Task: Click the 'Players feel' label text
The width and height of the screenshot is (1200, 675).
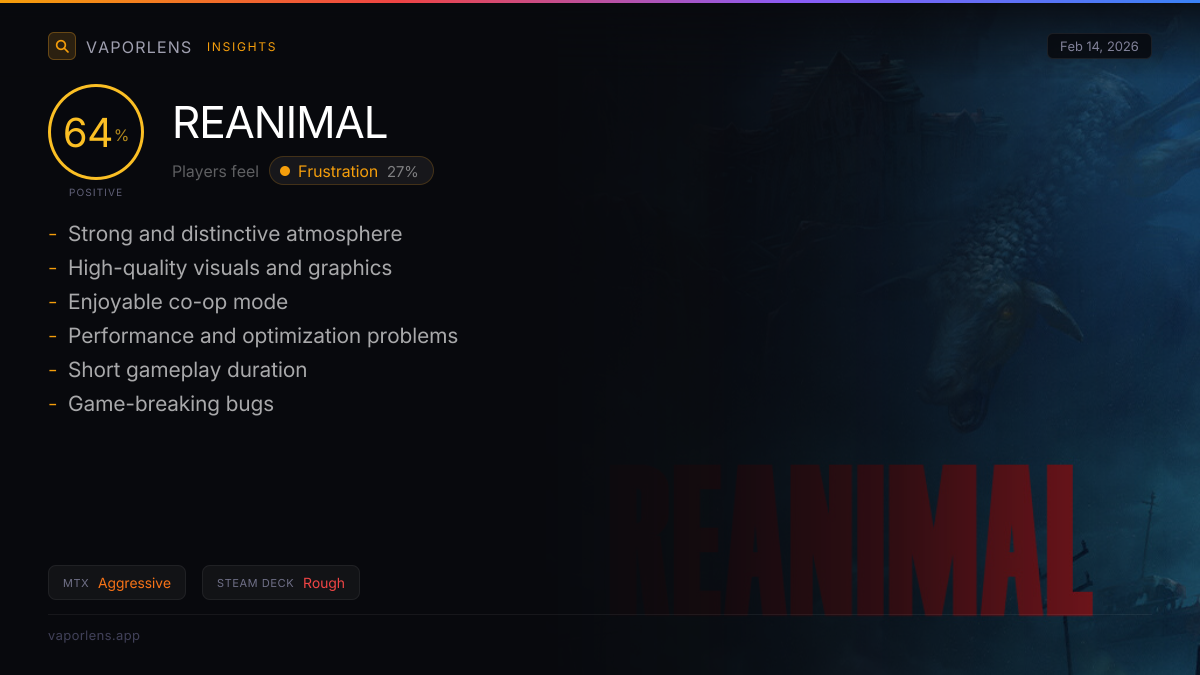Action: point(215,171)
